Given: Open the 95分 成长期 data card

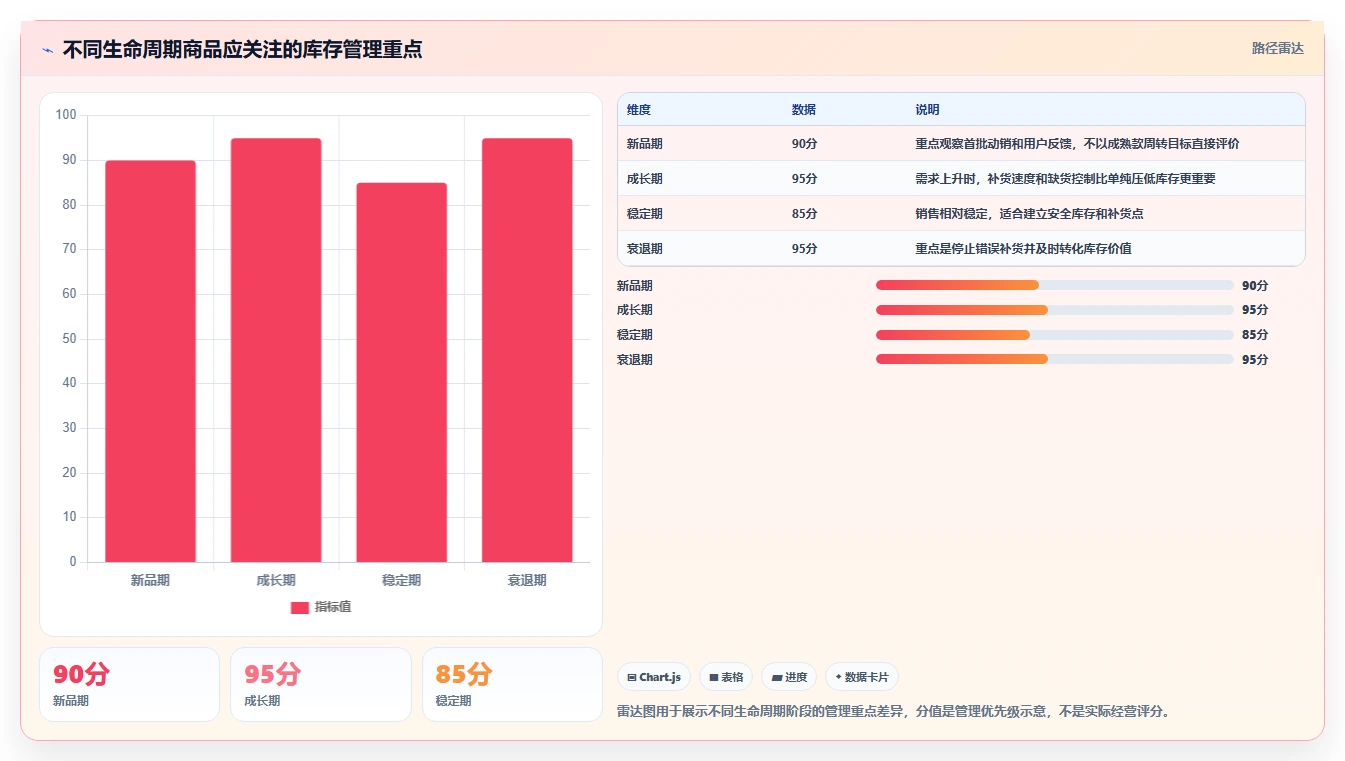Looking at the screenshot, I should [x=321, y=684].
